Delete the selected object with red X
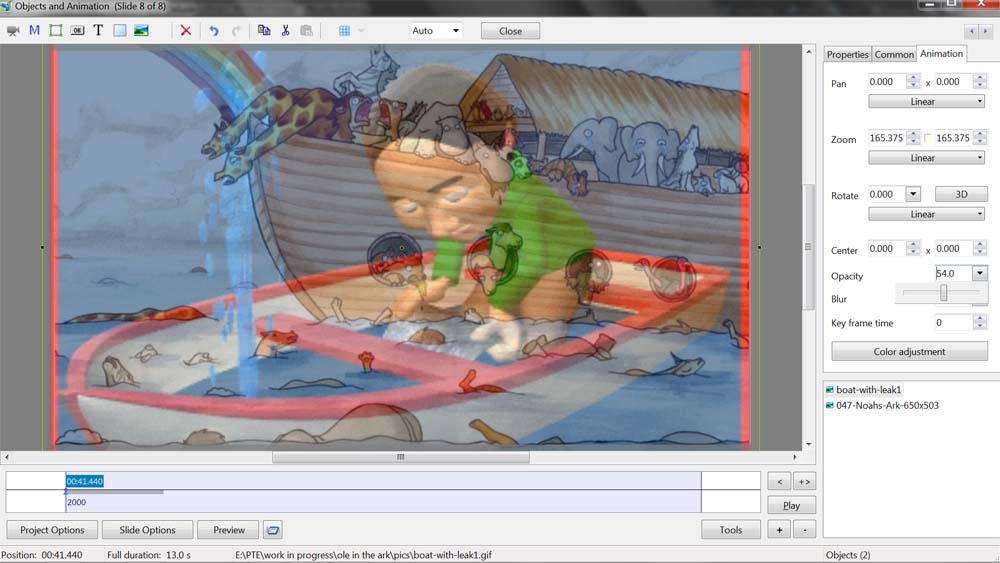 click(186, 31)
